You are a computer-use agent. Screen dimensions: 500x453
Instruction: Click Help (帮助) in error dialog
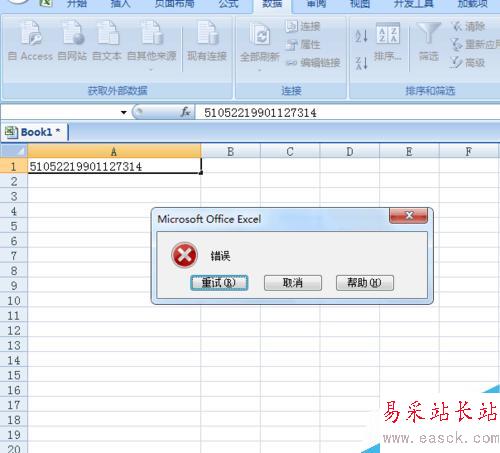click(365, 283)
